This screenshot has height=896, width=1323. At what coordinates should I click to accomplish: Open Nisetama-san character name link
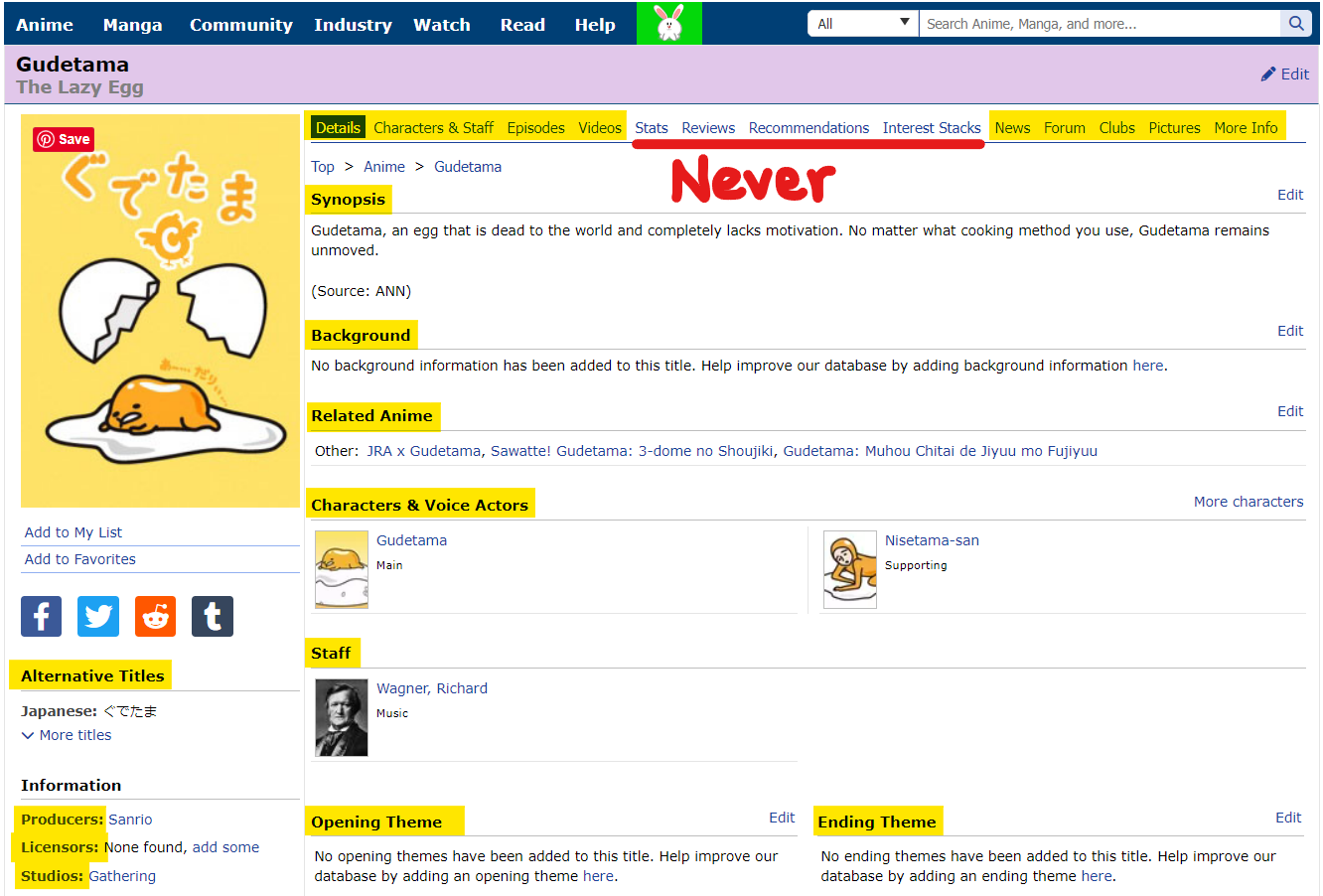(932, 540)
